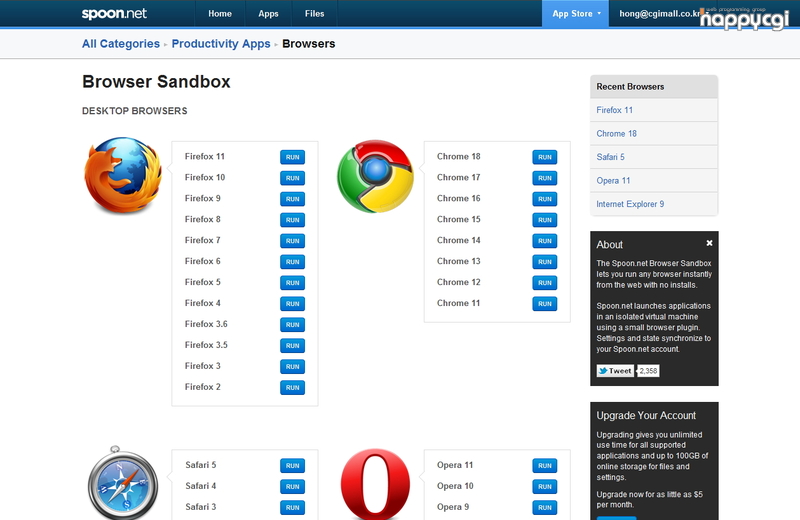
Task: Run Firefox 2
Action: 292,387
